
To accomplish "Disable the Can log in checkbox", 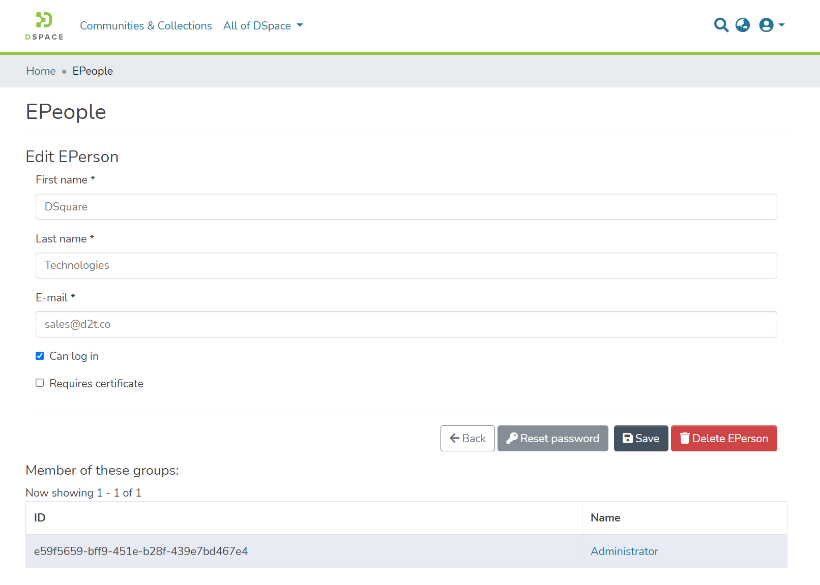I will click(39, 355).
